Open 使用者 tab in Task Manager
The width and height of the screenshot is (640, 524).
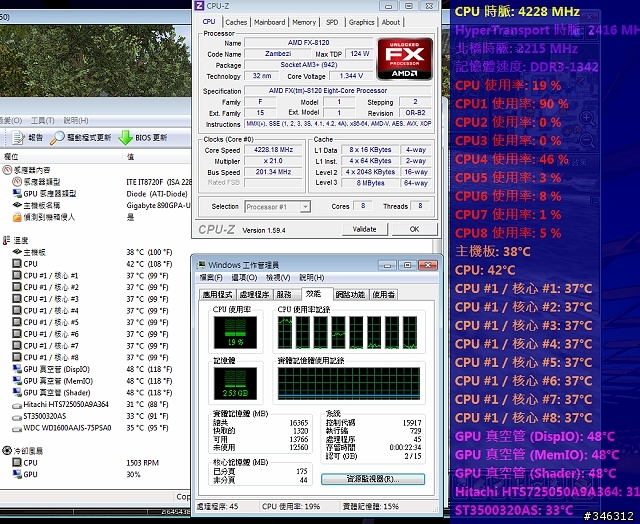(384, 294)
